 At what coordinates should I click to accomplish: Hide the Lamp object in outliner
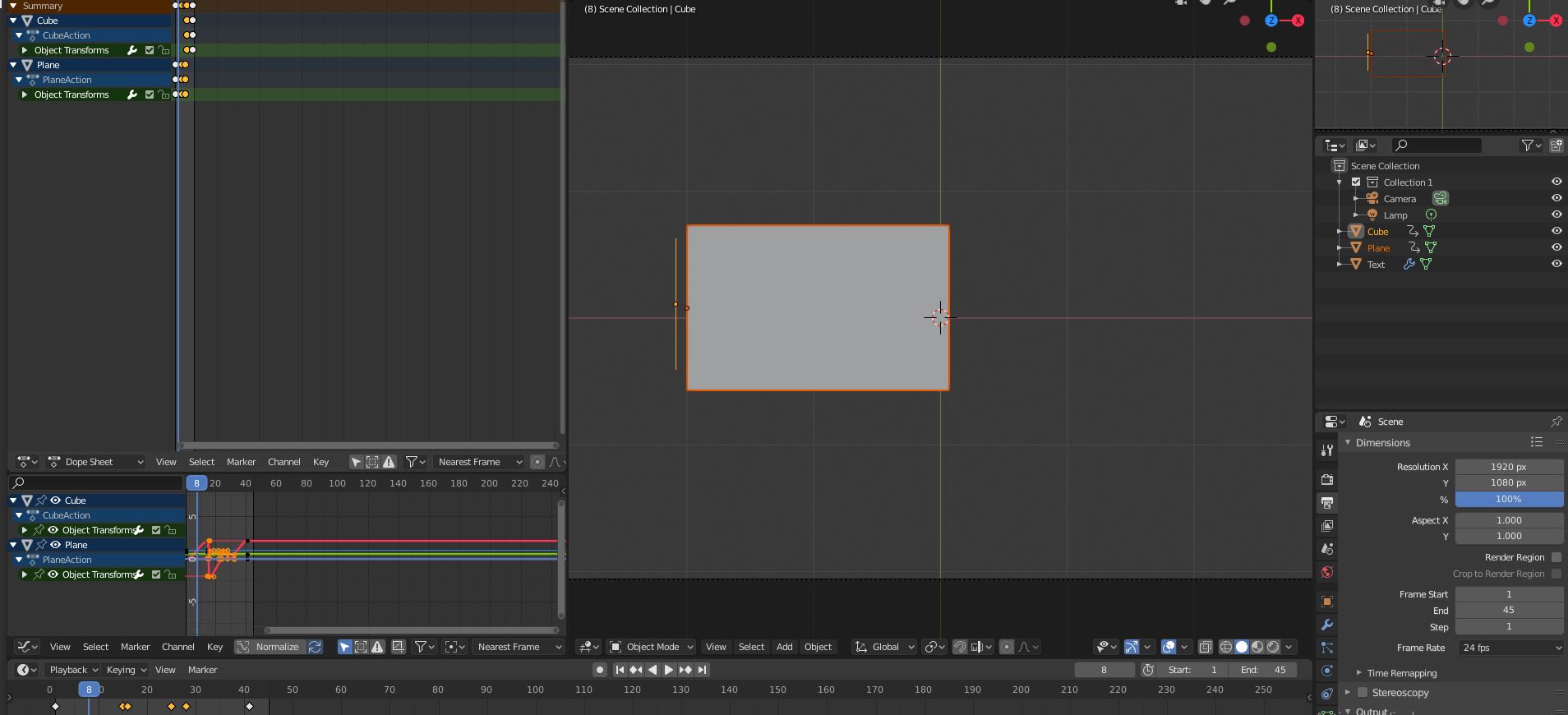pyautogui.click(x=1556, y=214)
